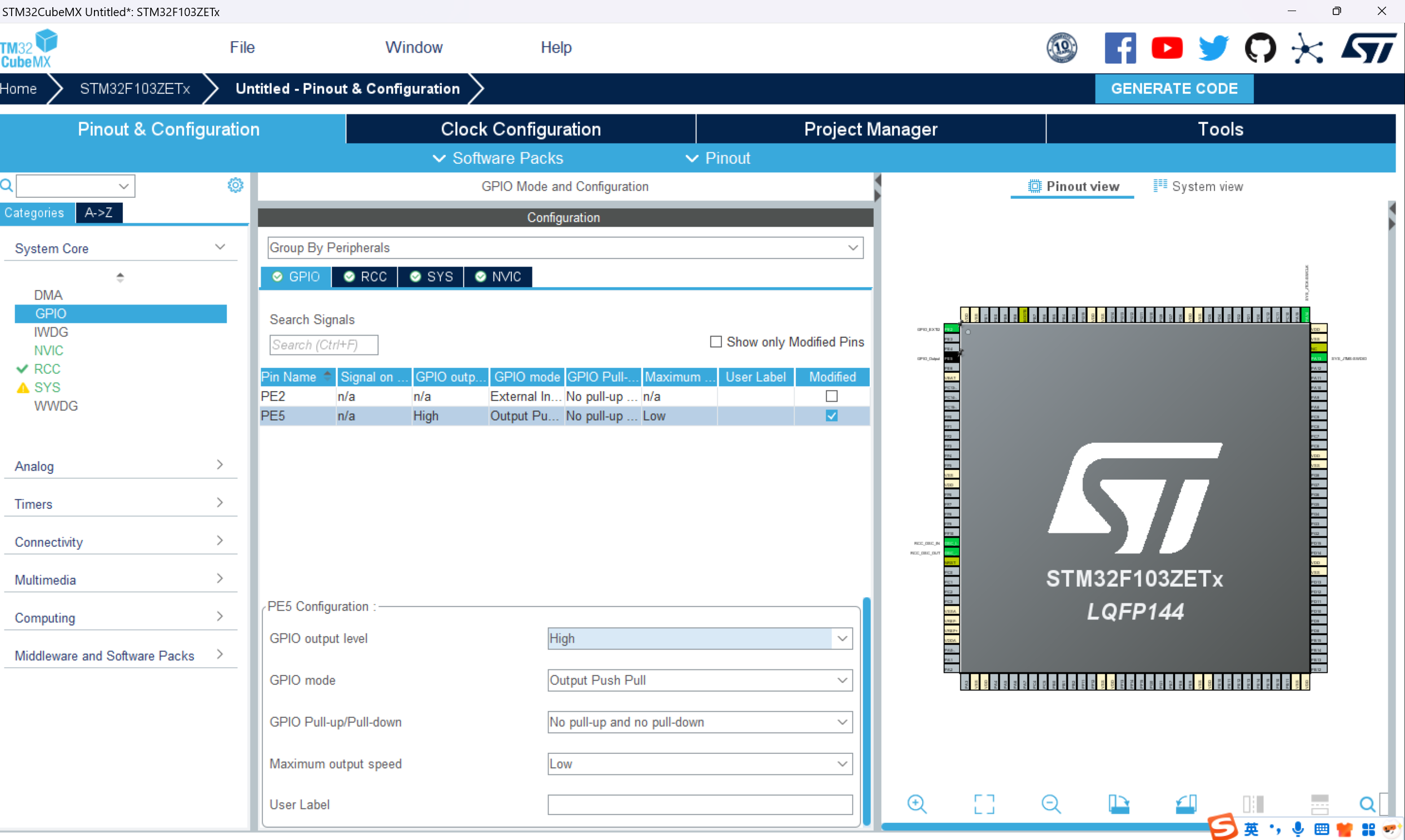This screenshot has width=1405, height=840.
Task: Open the RCC configuration tab
Action: click(x=365, y=277)
